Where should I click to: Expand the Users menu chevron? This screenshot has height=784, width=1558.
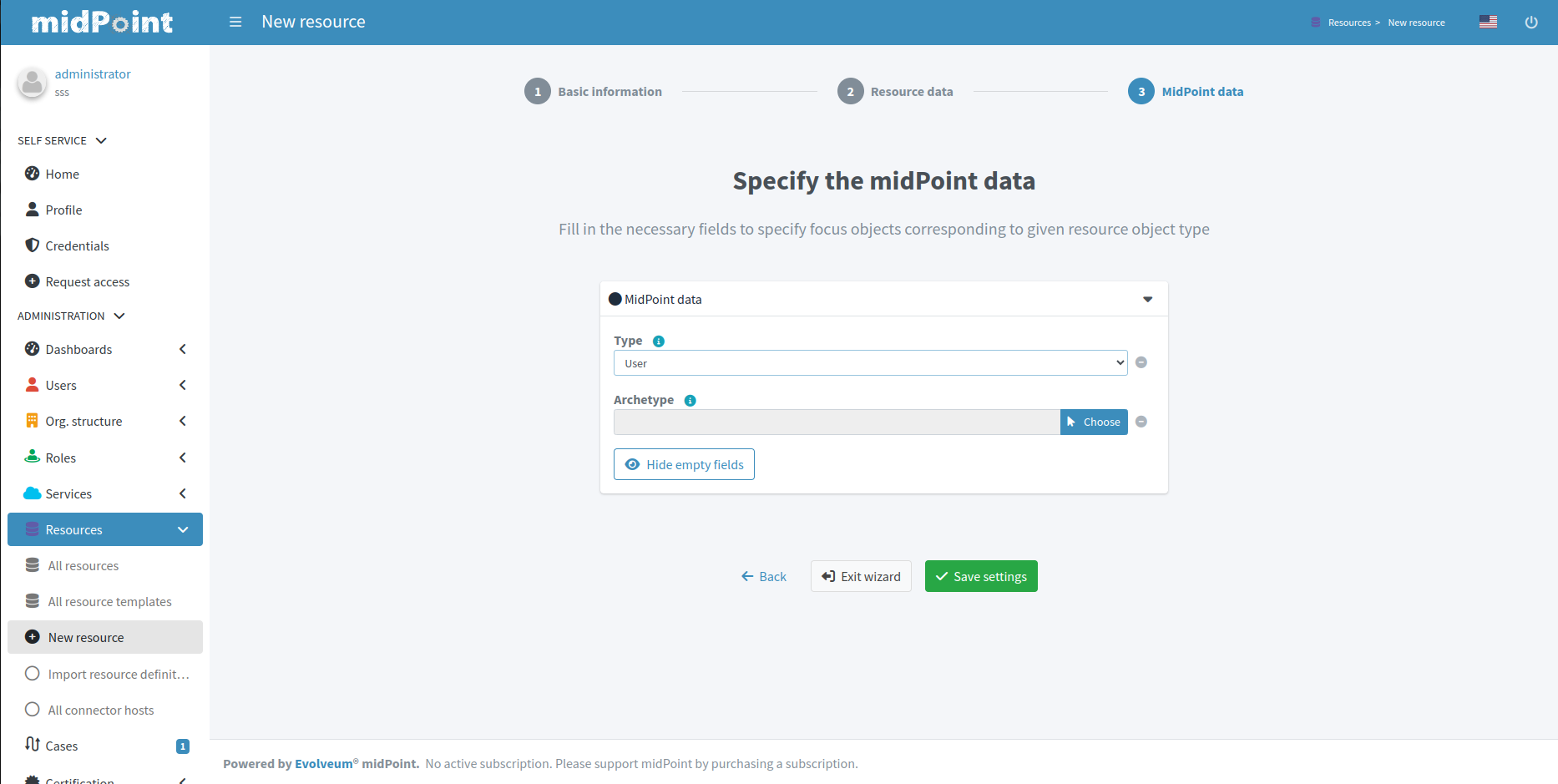pos(183,385)
